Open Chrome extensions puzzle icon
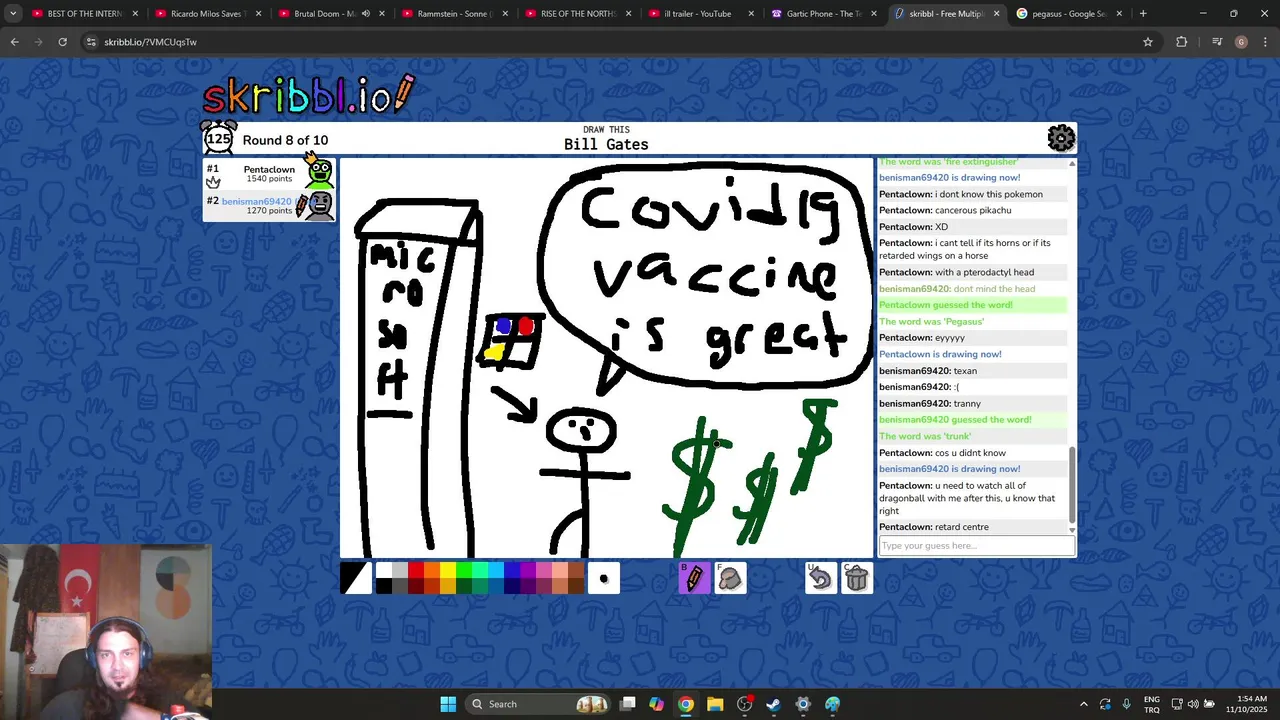This screenshot has width=1280, height=720. tap(1182, 42)
